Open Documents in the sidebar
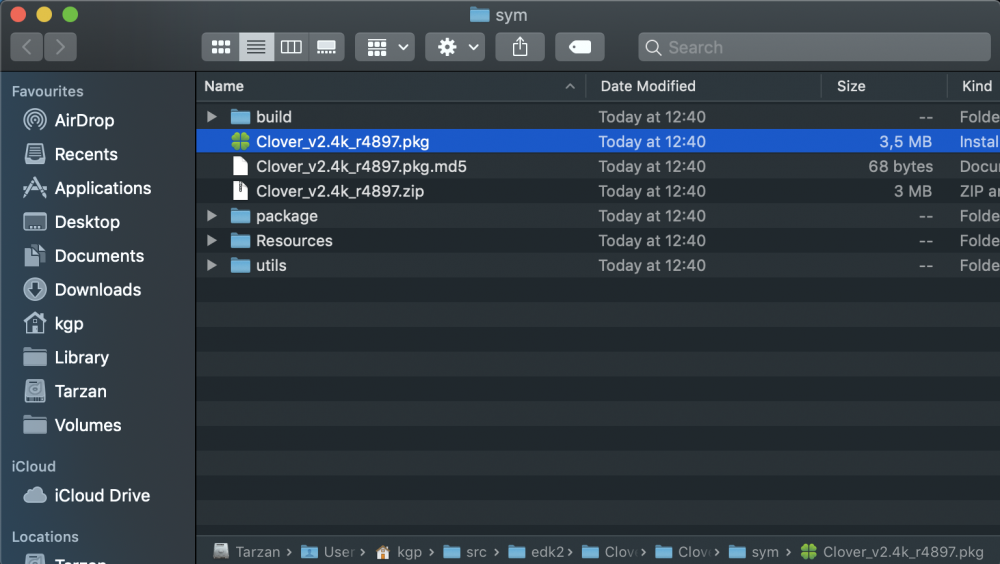The image size is (1000, 564). tap(99, 255)
